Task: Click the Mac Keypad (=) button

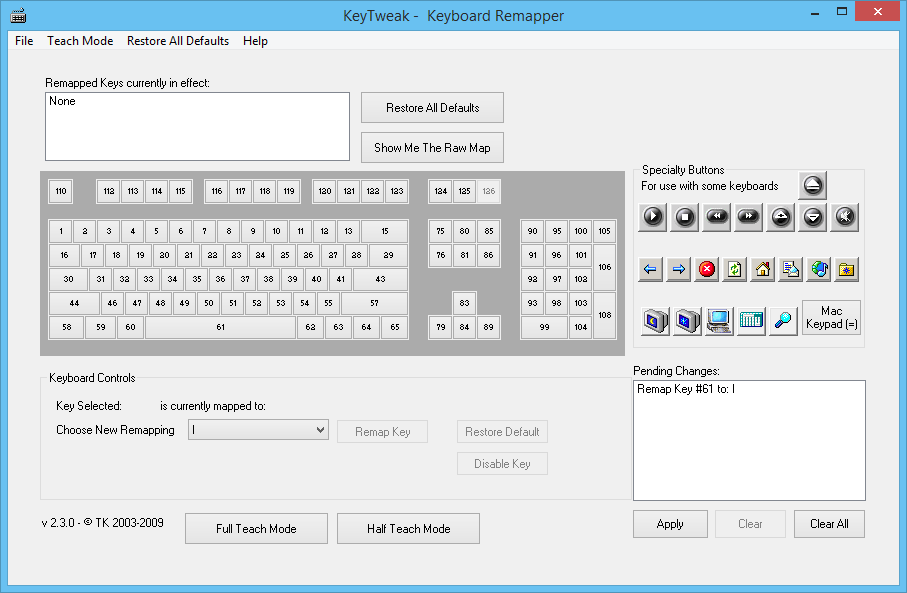Action: coord(831,318)
